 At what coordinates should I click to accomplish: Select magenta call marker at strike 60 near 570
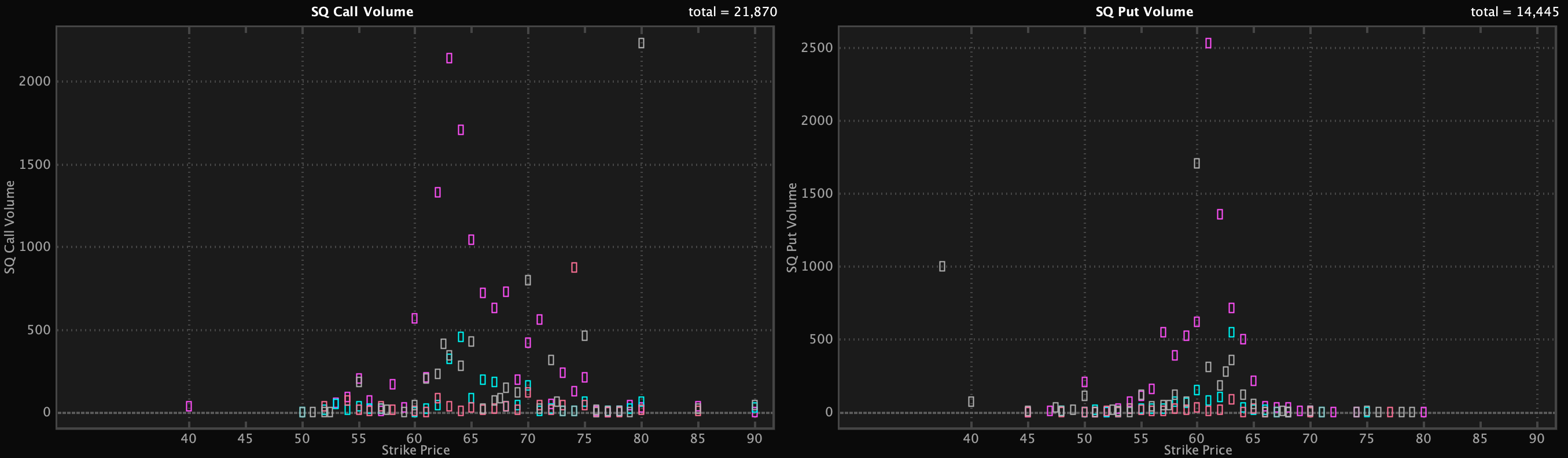(414, 318)
